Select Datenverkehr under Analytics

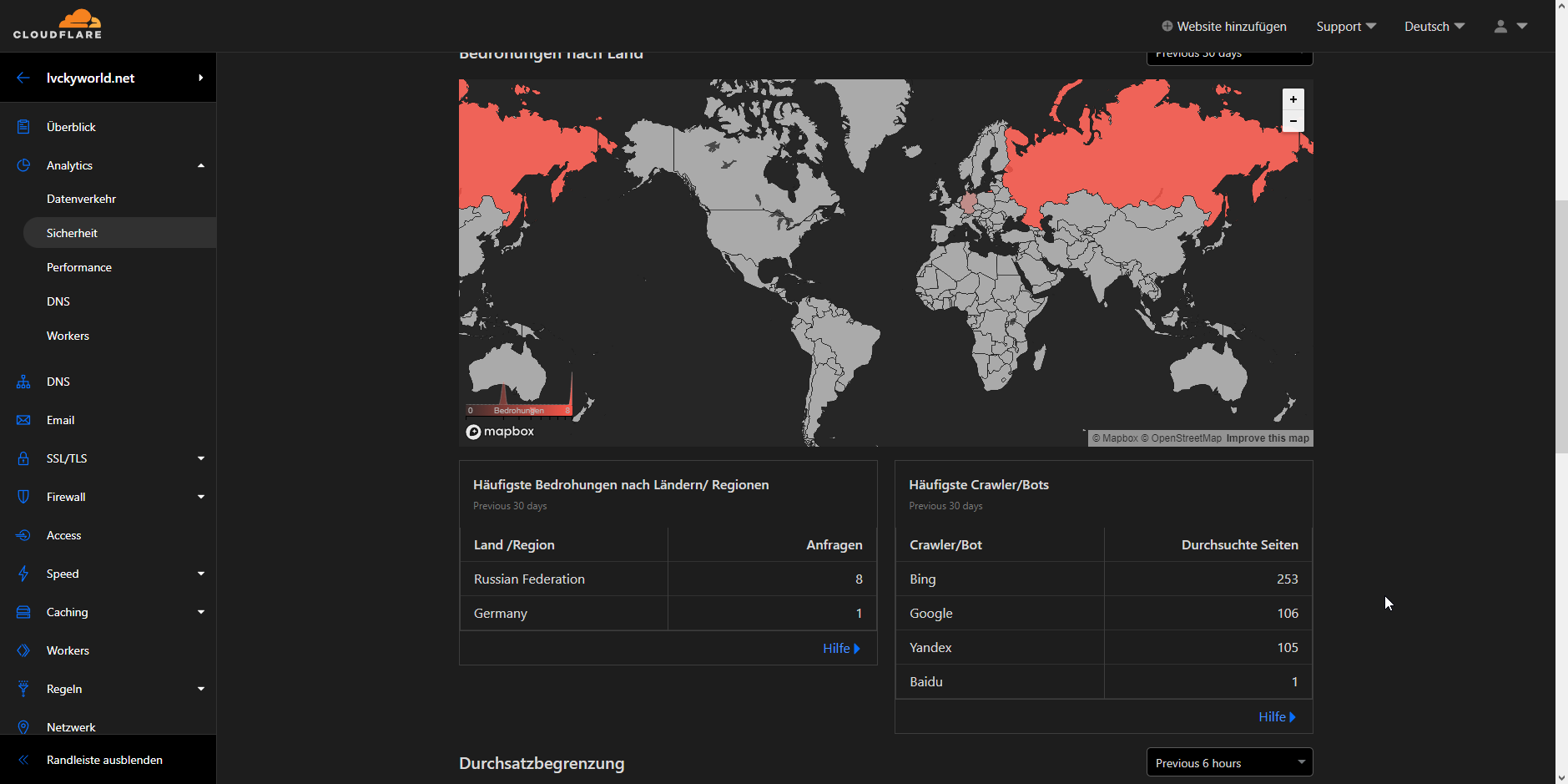tap(81, 199)
